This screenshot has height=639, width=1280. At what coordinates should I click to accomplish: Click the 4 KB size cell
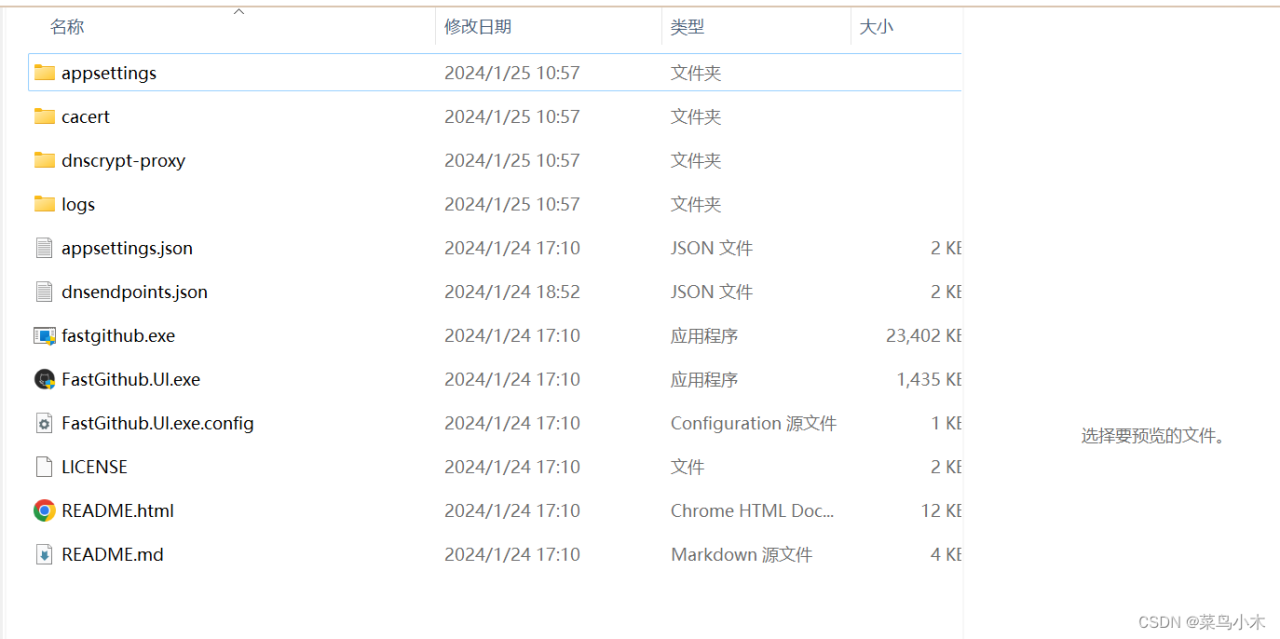(946, 555)
